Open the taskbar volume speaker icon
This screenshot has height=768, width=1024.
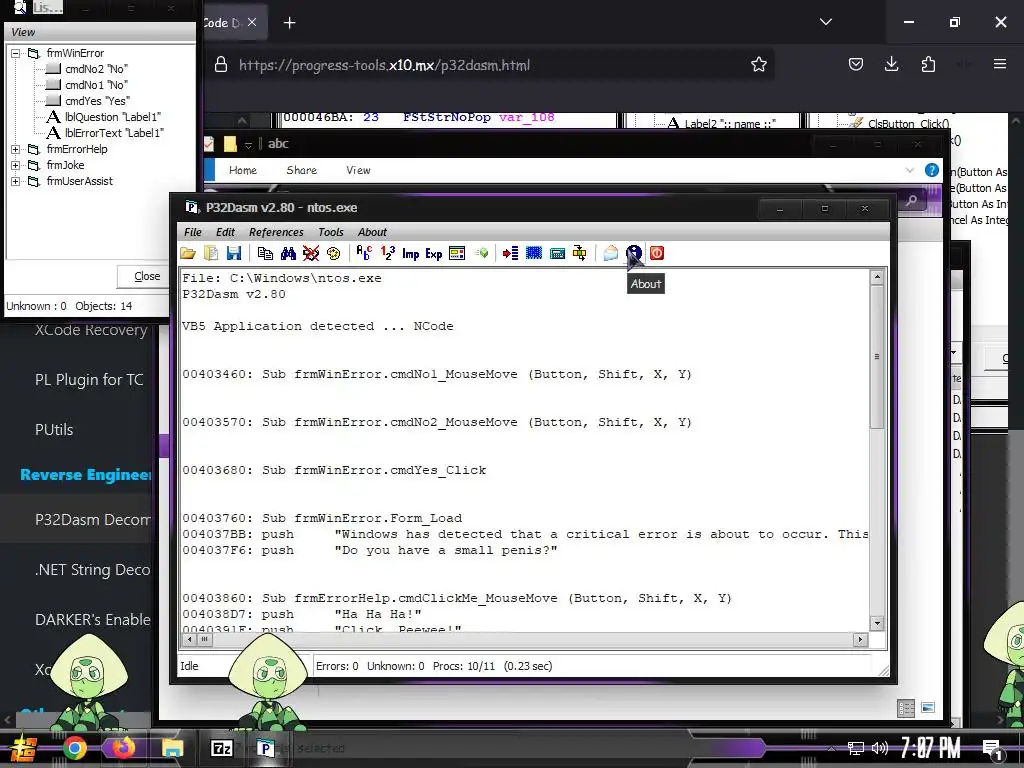point(880,748)
